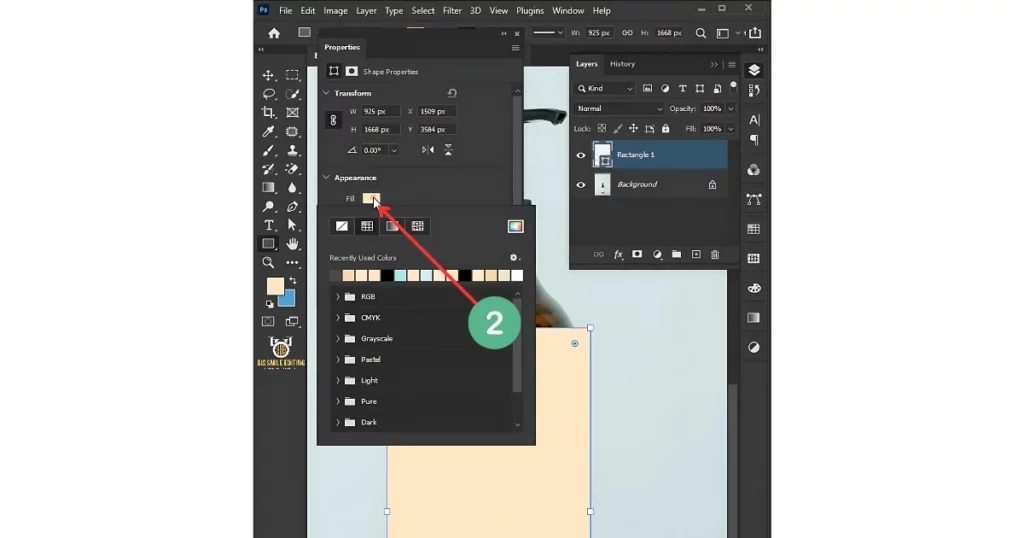The image size is (1024, 538).
Task: Filter layers by pixel layers
Action: point(647,89)
